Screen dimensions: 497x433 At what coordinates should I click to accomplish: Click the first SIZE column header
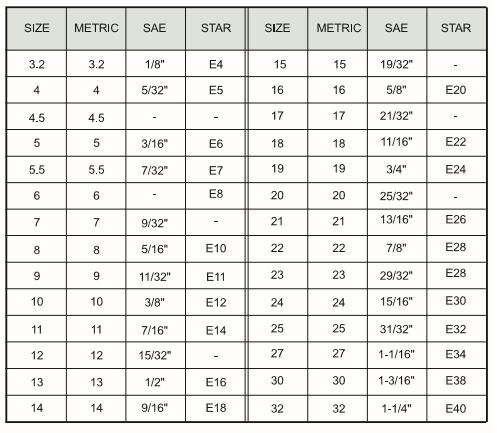click(x=36, y=29)
